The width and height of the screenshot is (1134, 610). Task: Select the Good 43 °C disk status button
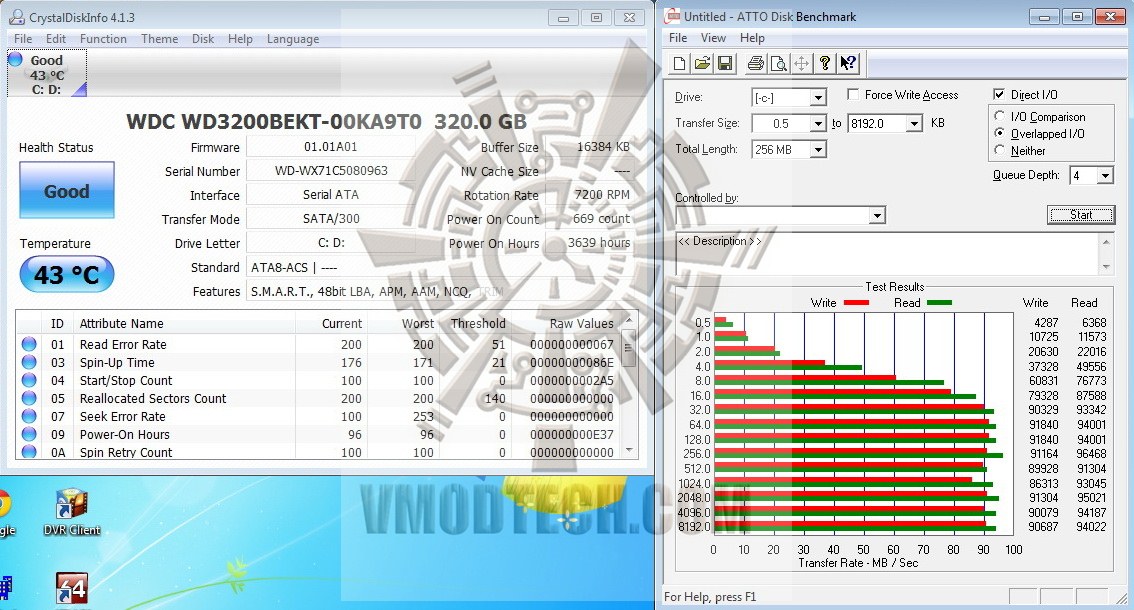(47, 73)
